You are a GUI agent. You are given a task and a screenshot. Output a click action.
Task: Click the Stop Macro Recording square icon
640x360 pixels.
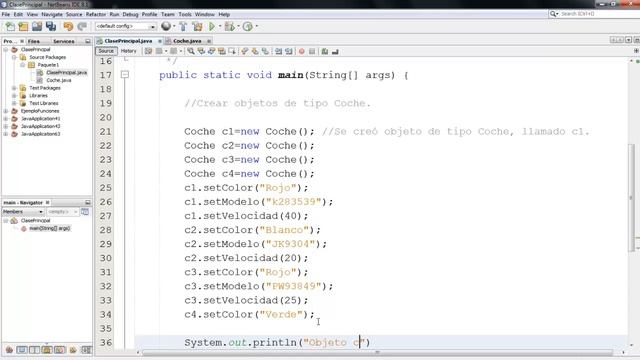click(x=312, y=51)
